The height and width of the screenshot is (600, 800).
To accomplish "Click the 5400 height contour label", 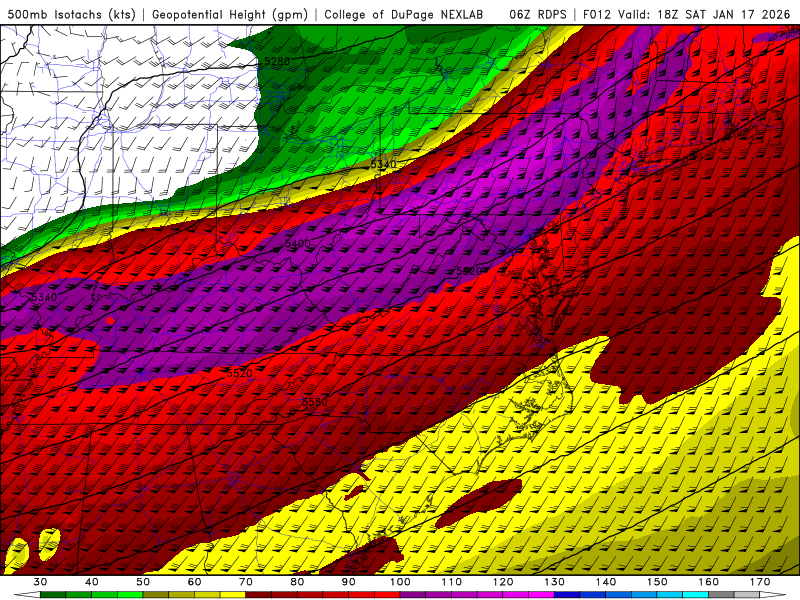I will [297, 243].
